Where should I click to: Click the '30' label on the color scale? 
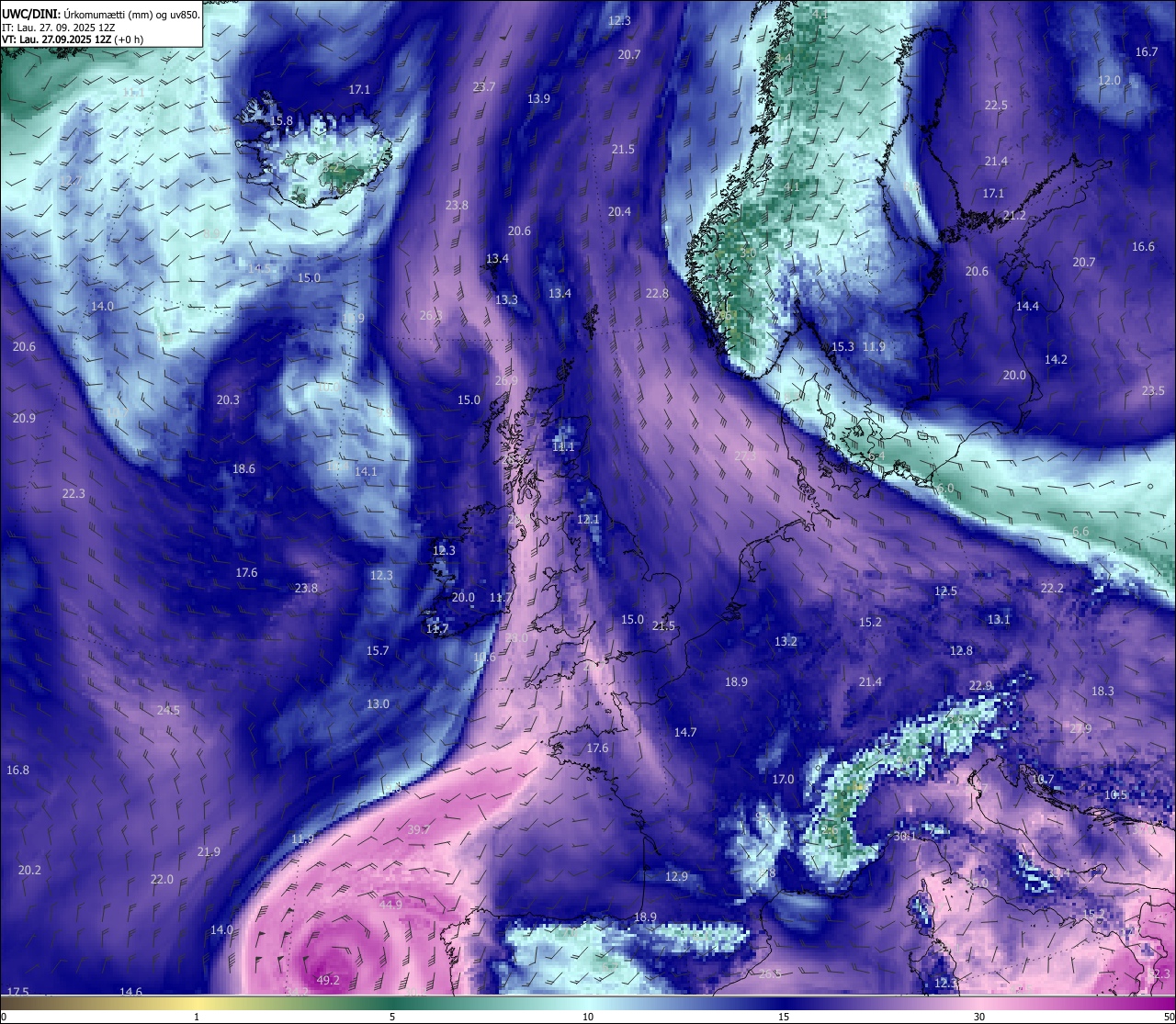[979, 1017]
